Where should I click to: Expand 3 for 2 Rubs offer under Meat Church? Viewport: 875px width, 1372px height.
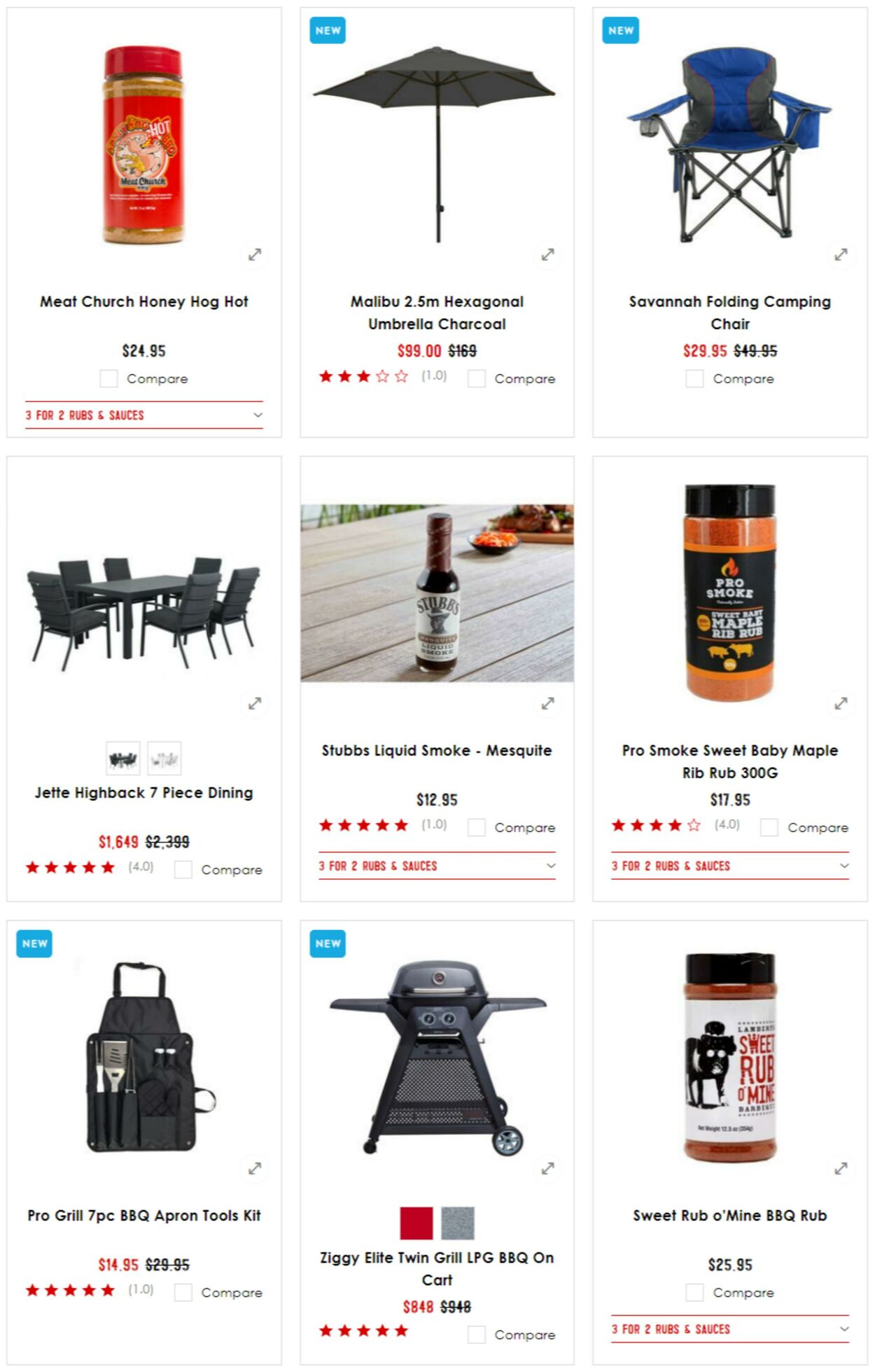coord(144,415)
